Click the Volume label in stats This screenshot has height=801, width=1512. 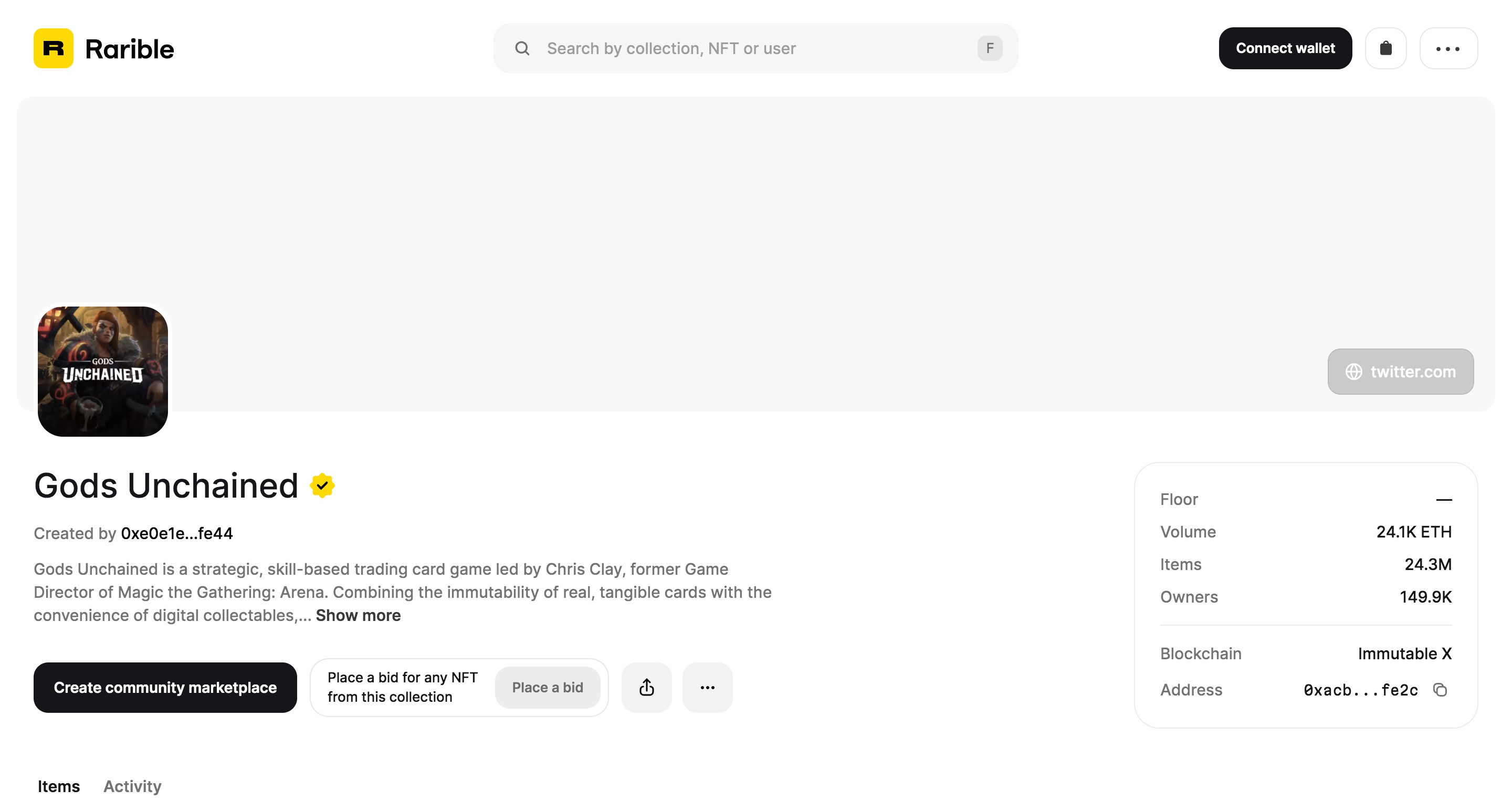pyautogui.click(x=1188, y=532)
